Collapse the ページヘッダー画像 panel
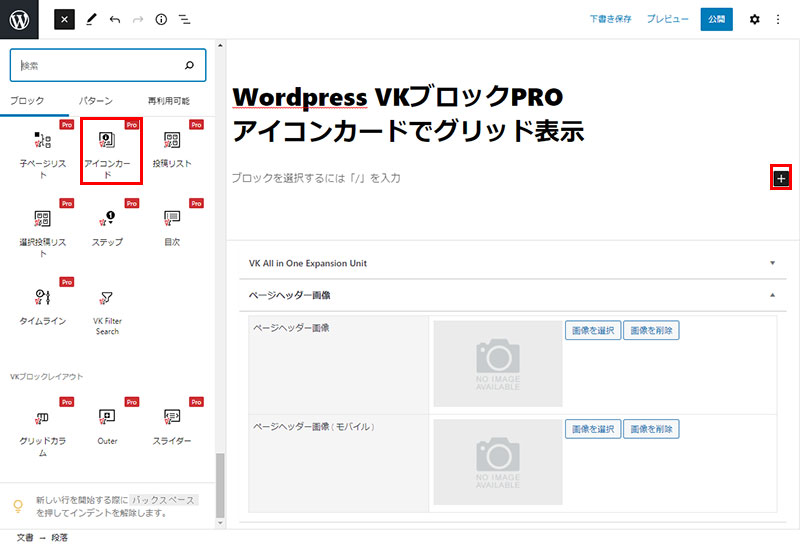Image resolution: width=800 pixels, height=545 pixels. pos(772,295)
